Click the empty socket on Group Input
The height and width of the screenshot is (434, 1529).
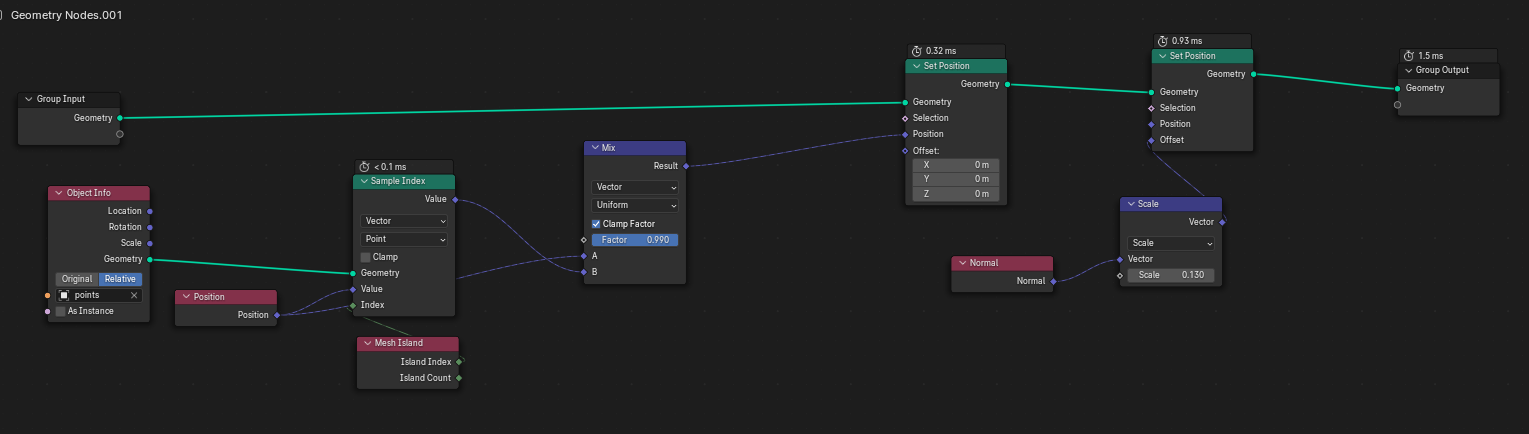coord(120,133)
